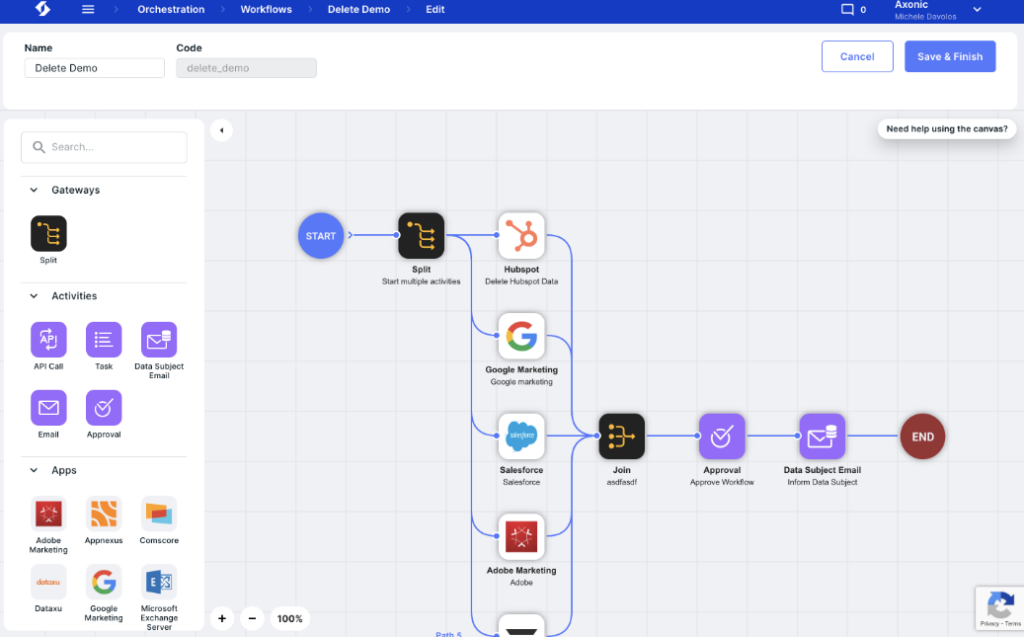Pick the Task activity icon
Image resolution: width=1024 pixels, height=637 pixels.
pyautogui.click(x=103, y=340)
